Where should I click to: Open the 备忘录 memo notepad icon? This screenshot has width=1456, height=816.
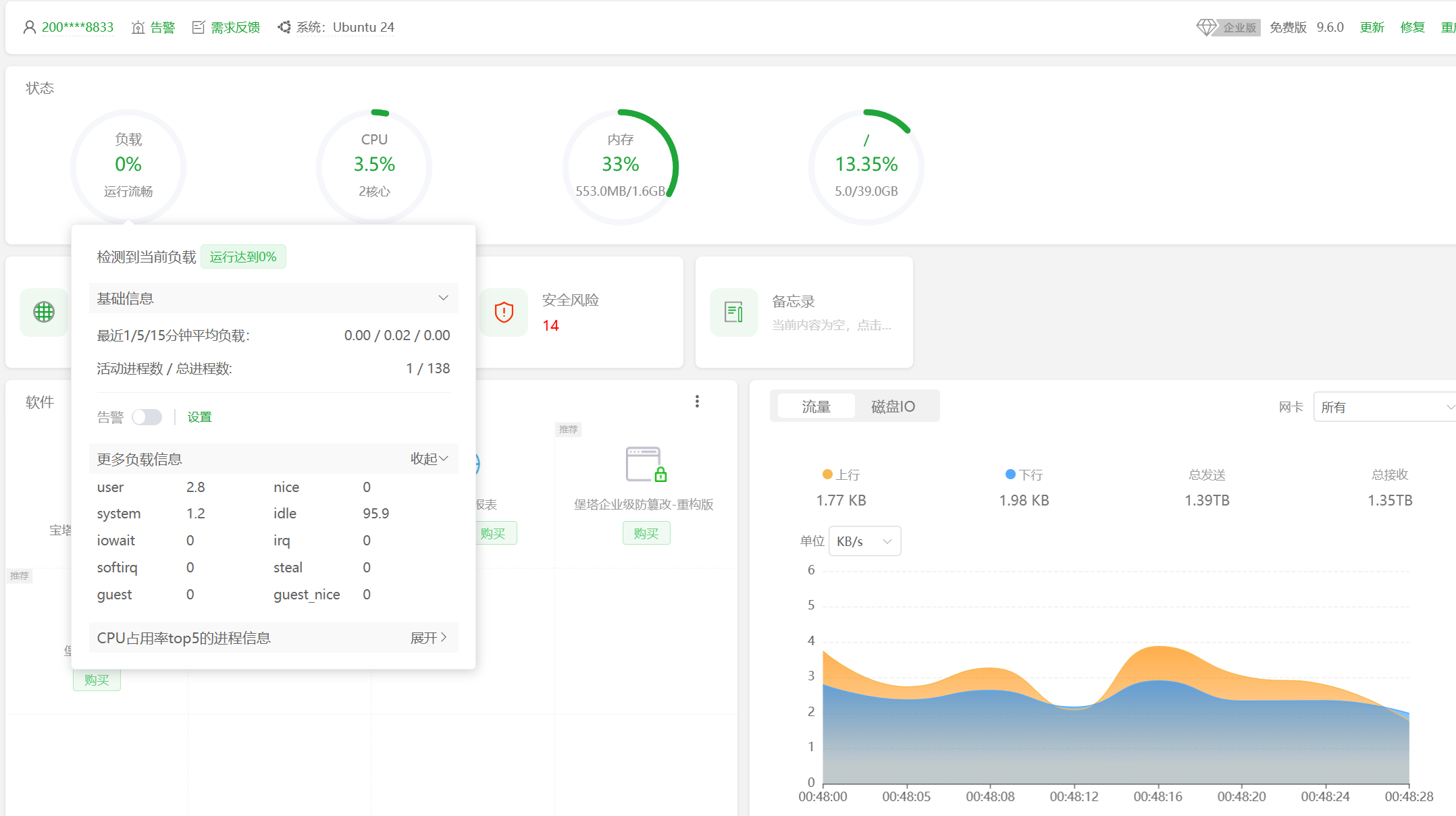tap(733, 312)
